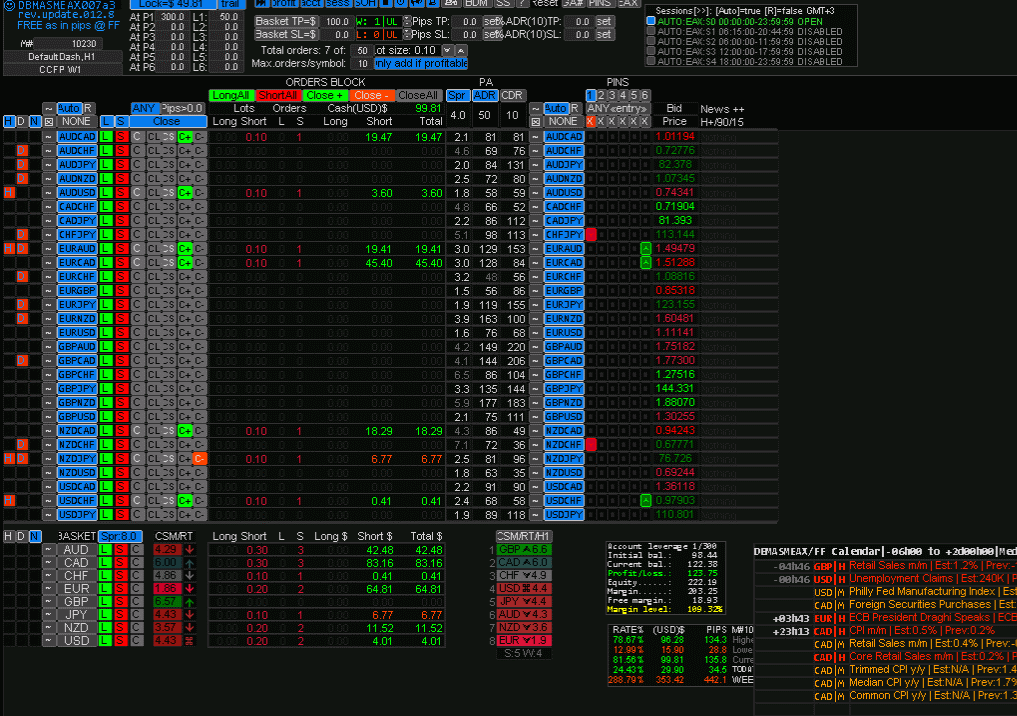Toggle the AUTO:EAX:S1 session checkbox
The width and height of the screenshot is (1017, 716).
tap(651, 31)
